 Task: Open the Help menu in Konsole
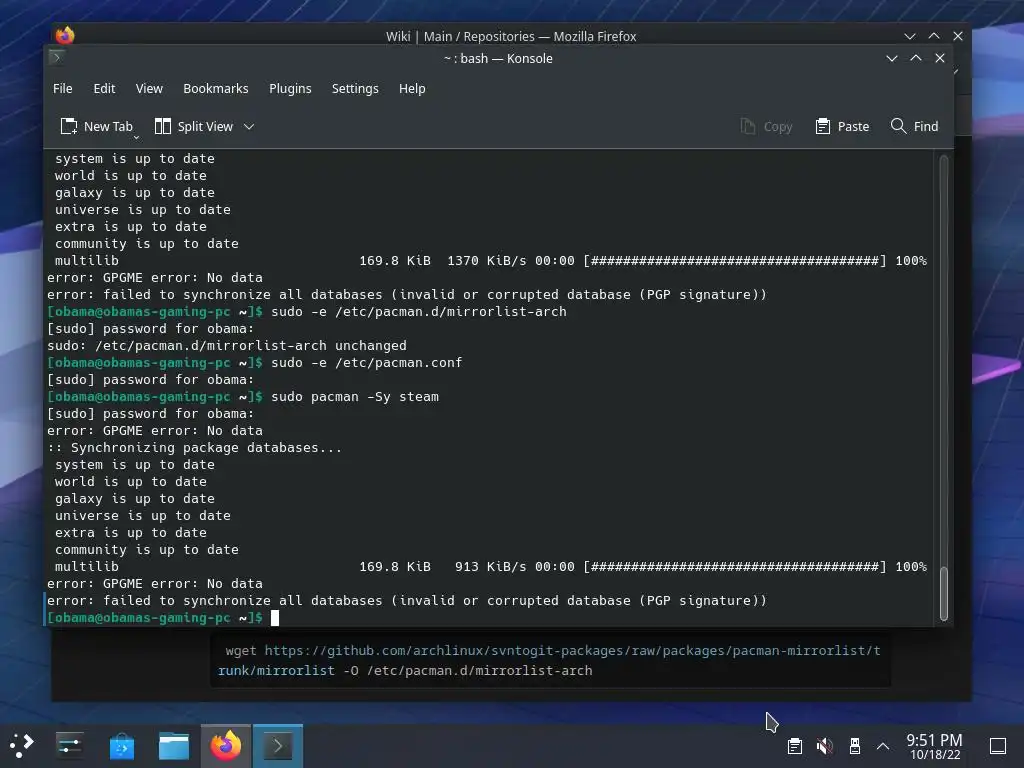pos(412,88)
